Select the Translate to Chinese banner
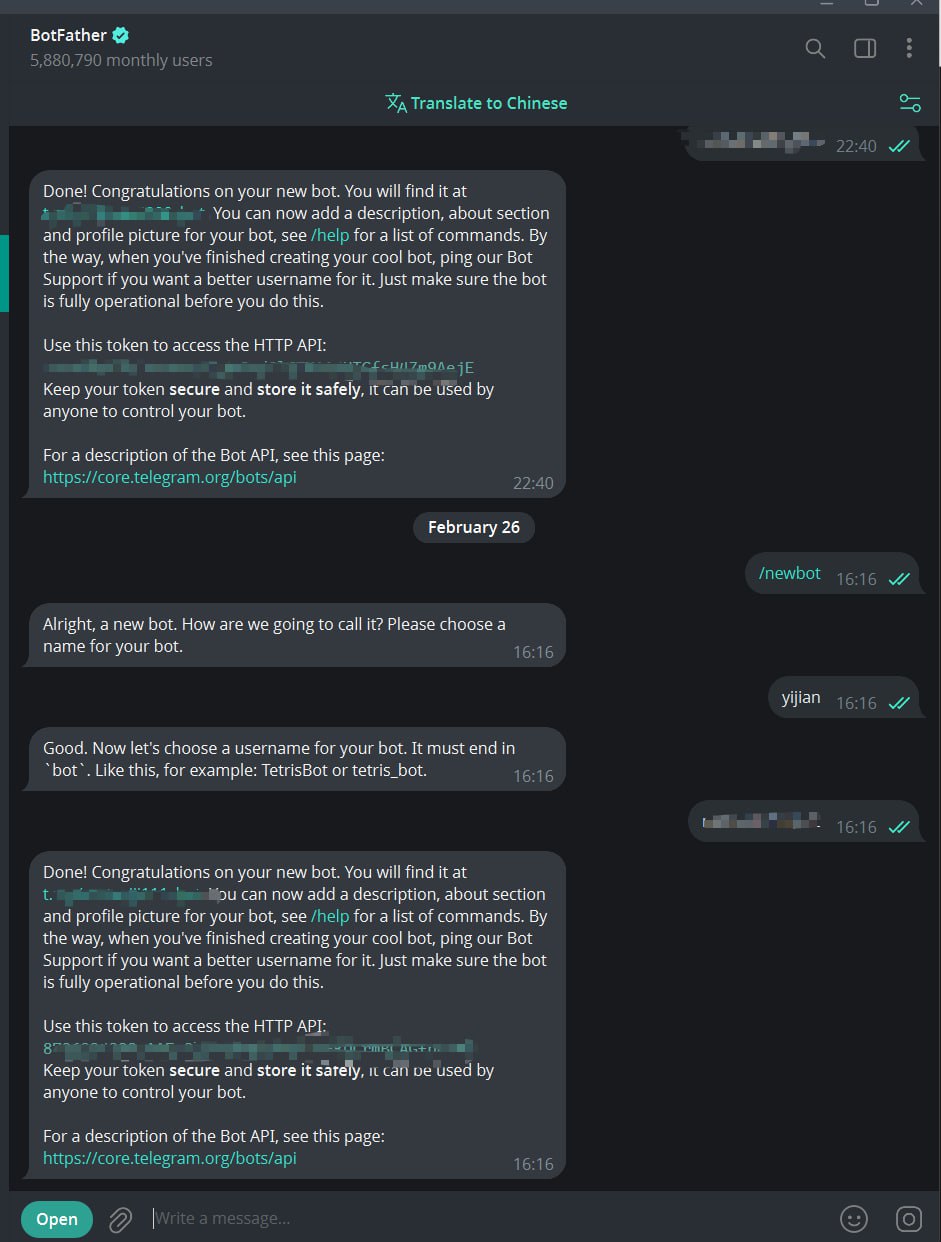 488,102
